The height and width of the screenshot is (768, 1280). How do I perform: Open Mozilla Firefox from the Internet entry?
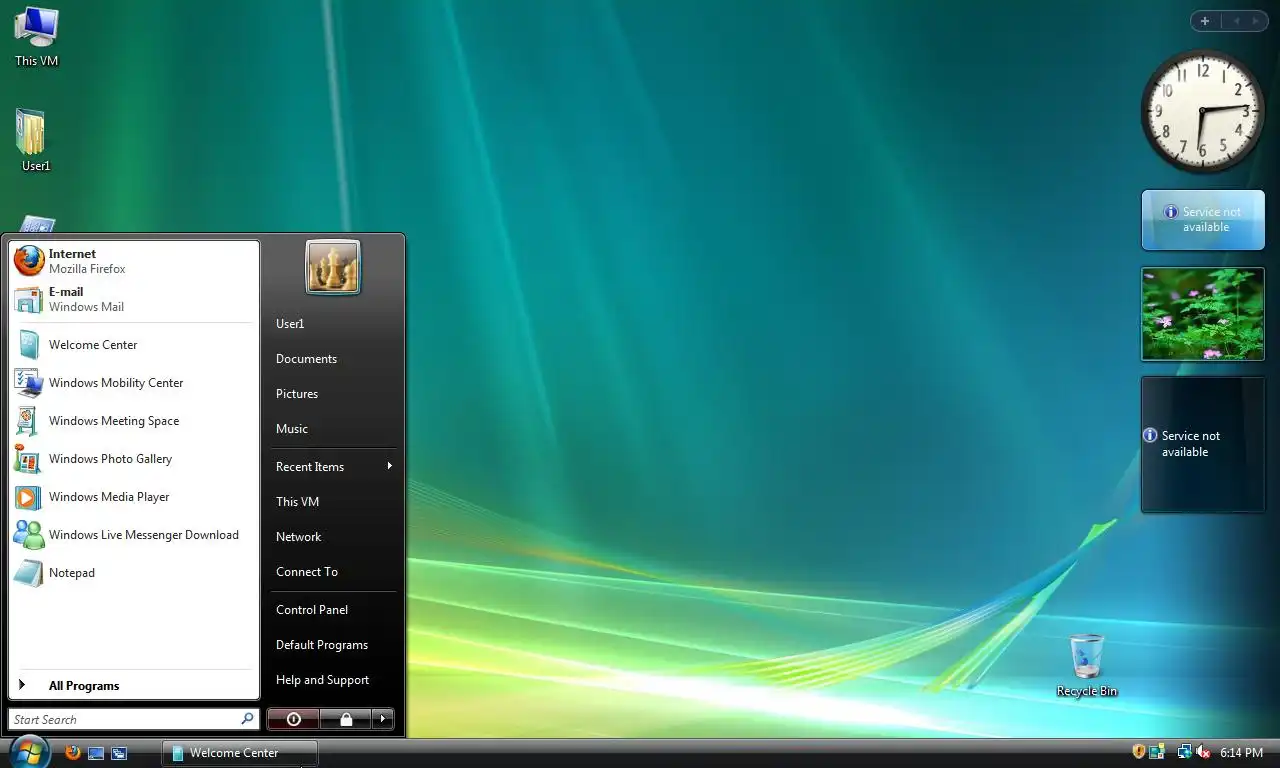(x=134, y=261)
